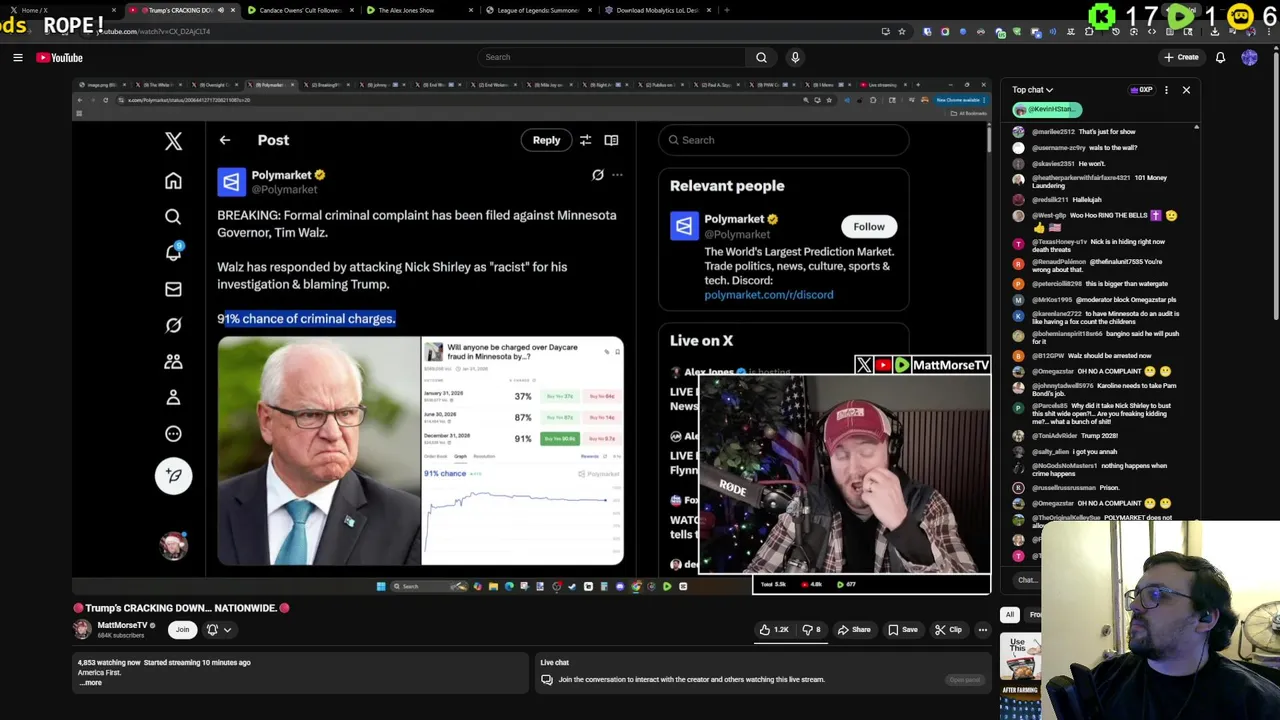Click the back arrow beside Post
This screenshot has width=1280, height=720.
(x=225, y=140)
